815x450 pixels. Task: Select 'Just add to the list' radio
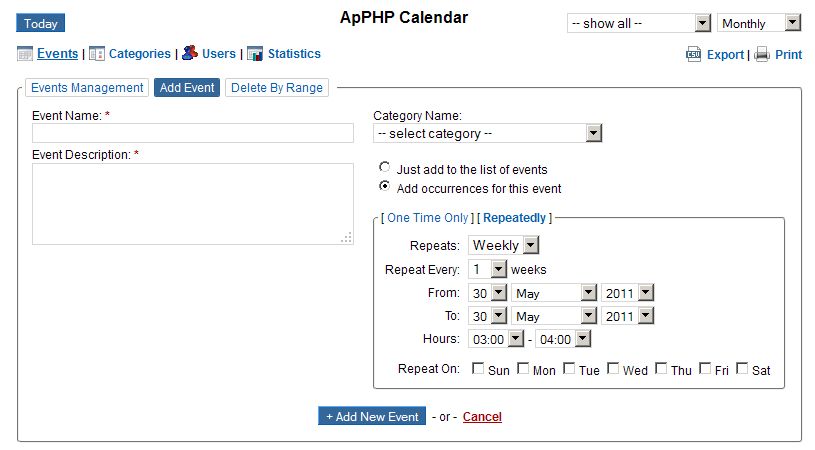tap(385, 168)
